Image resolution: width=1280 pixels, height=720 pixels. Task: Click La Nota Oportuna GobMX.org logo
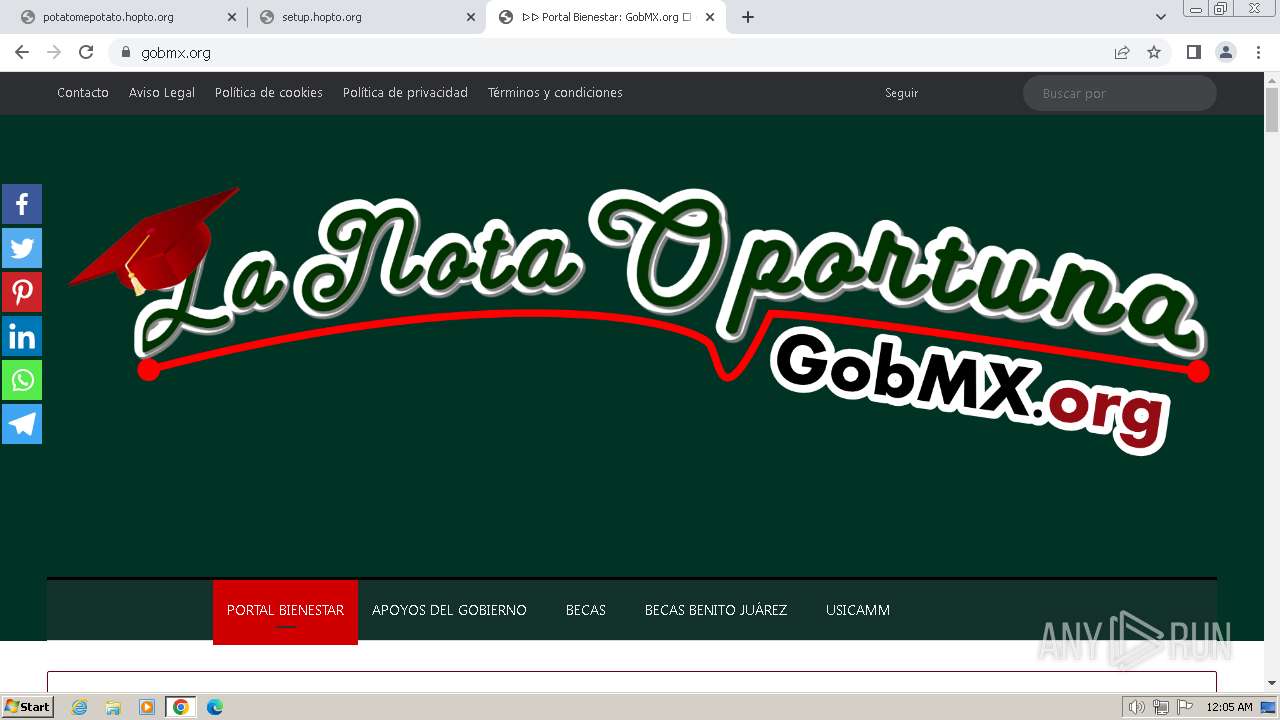coord(640,320)
